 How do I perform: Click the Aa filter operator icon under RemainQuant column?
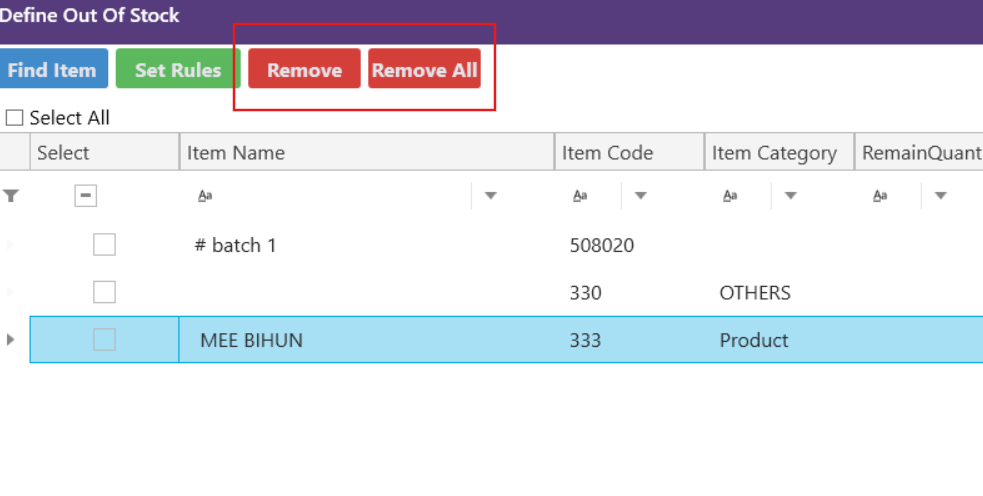(x=880, y=196)
